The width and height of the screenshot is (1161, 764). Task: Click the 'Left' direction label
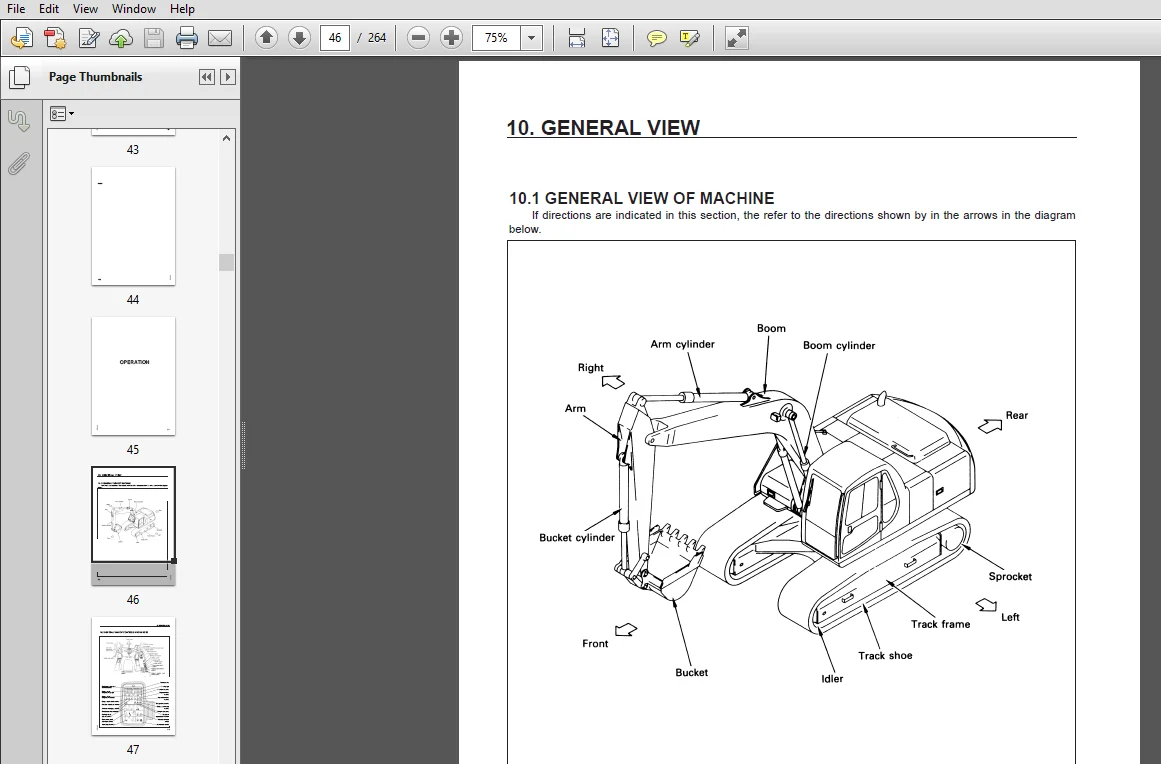1010,617
